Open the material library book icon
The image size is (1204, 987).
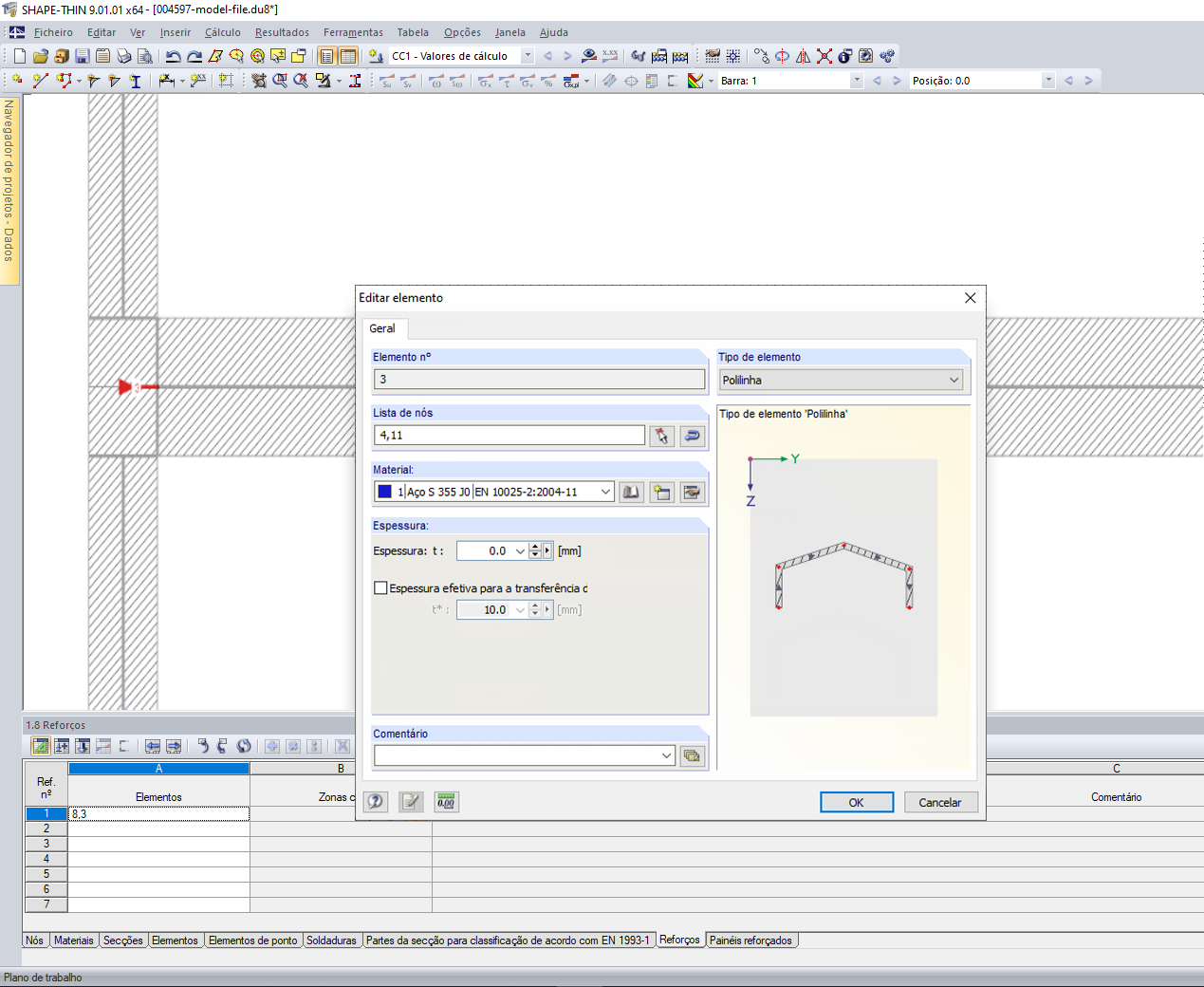[631, 492]
